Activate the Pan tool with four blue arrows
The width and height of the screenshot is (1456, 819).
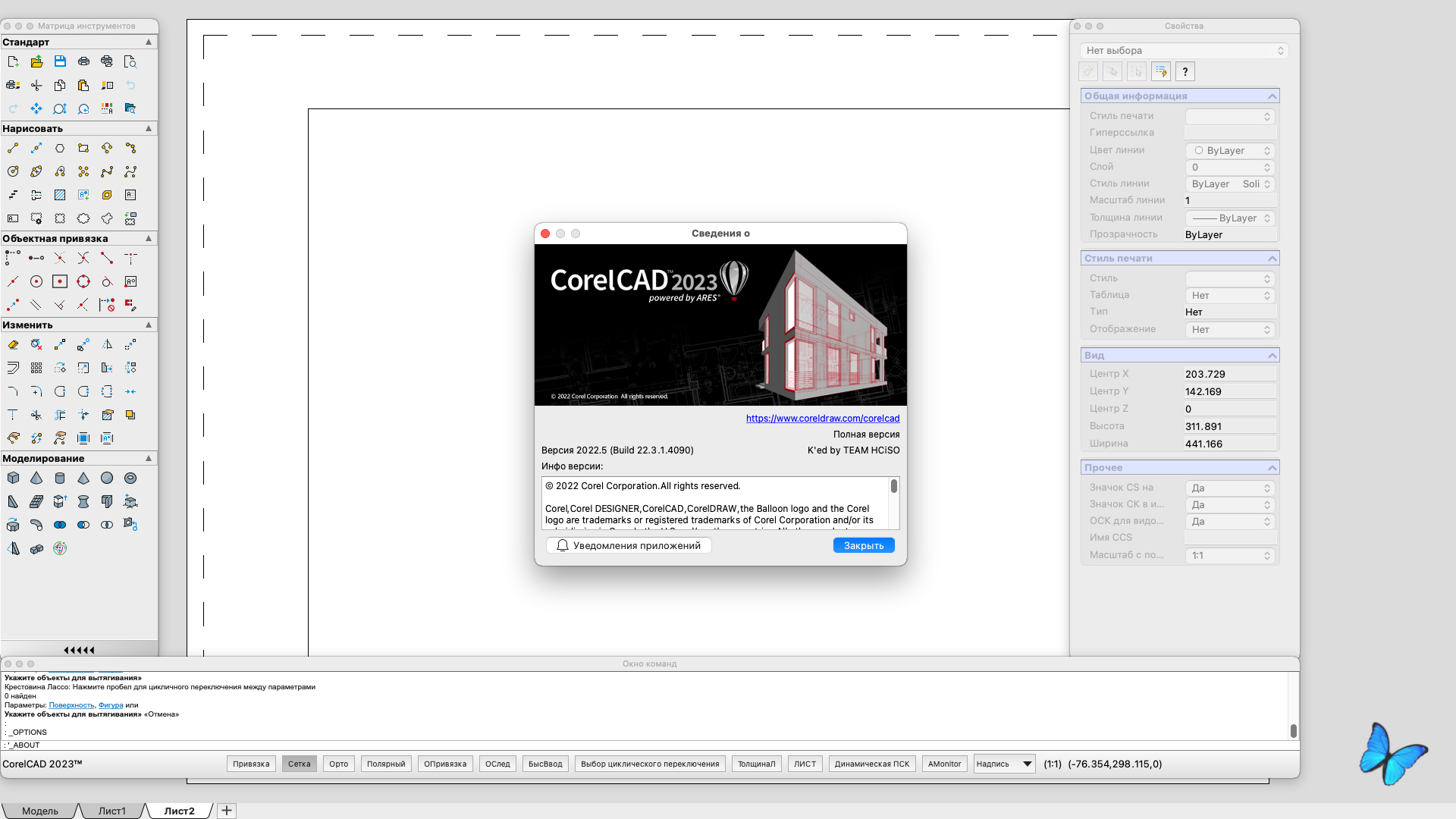coord(36,108)
